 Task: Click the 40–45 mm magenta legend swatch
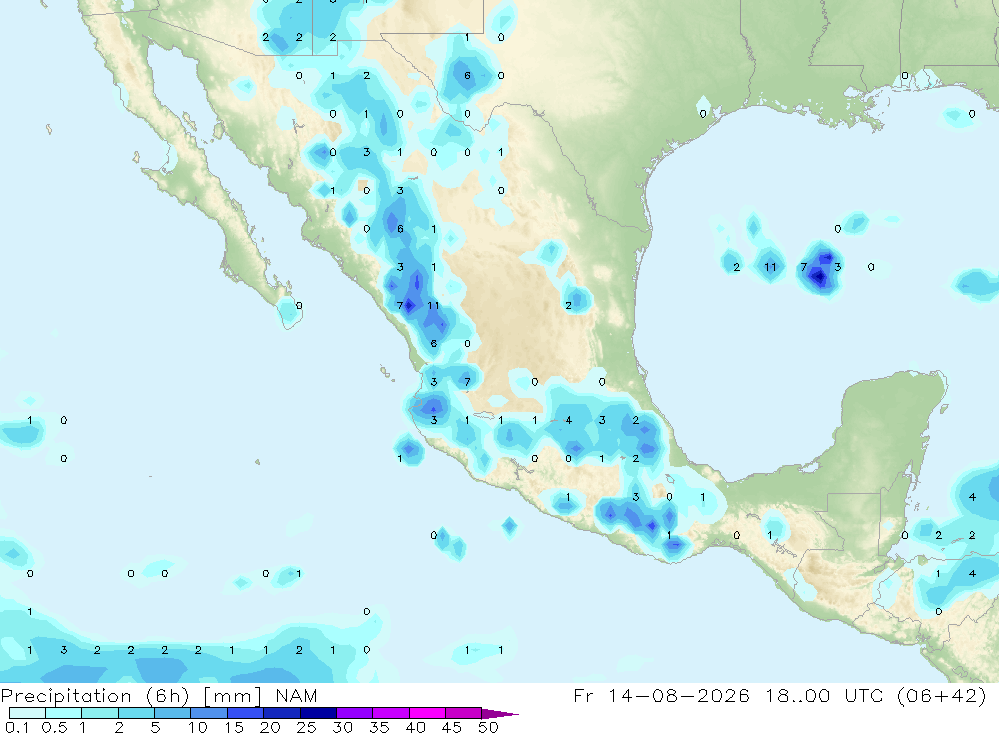click(427, 713)
